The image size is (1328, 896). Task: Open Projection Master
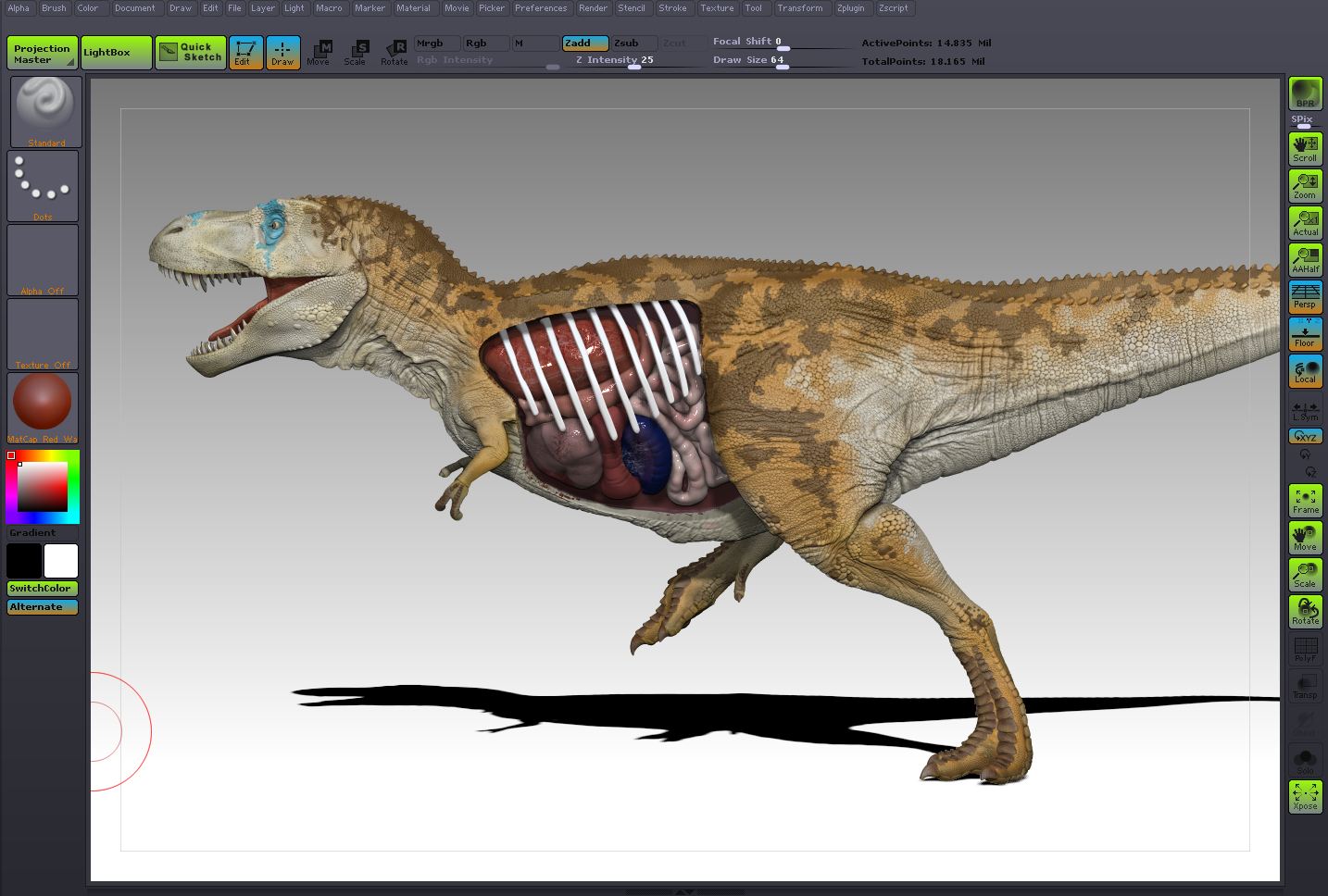click(43, 53)
